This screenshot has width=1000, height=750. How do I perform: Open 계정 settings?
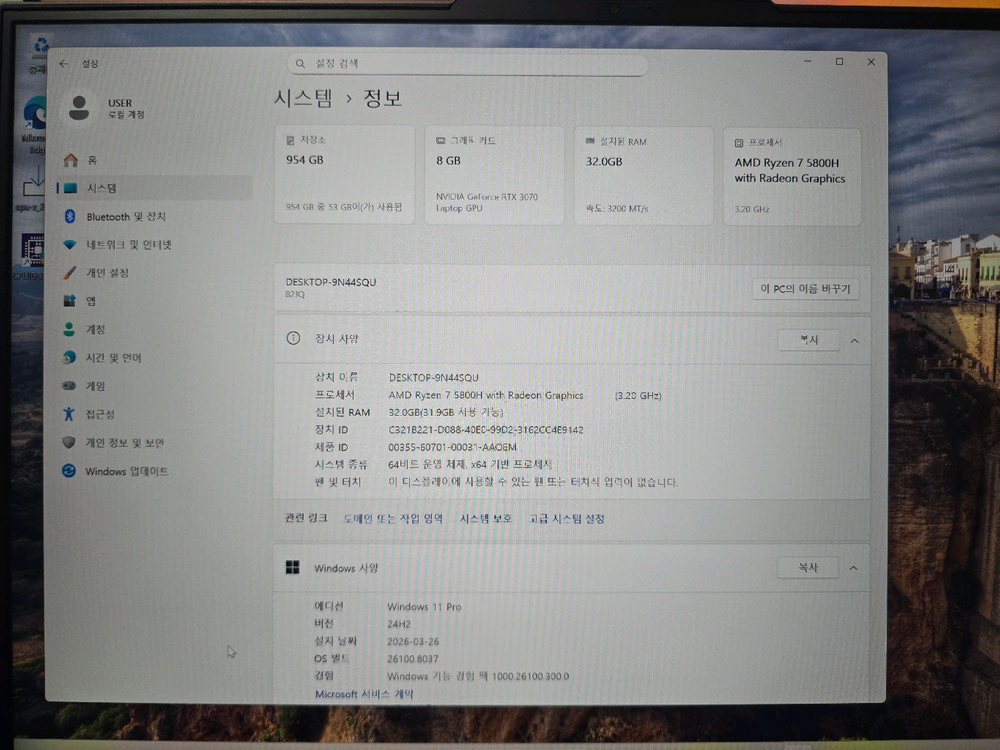pos(95,329)
